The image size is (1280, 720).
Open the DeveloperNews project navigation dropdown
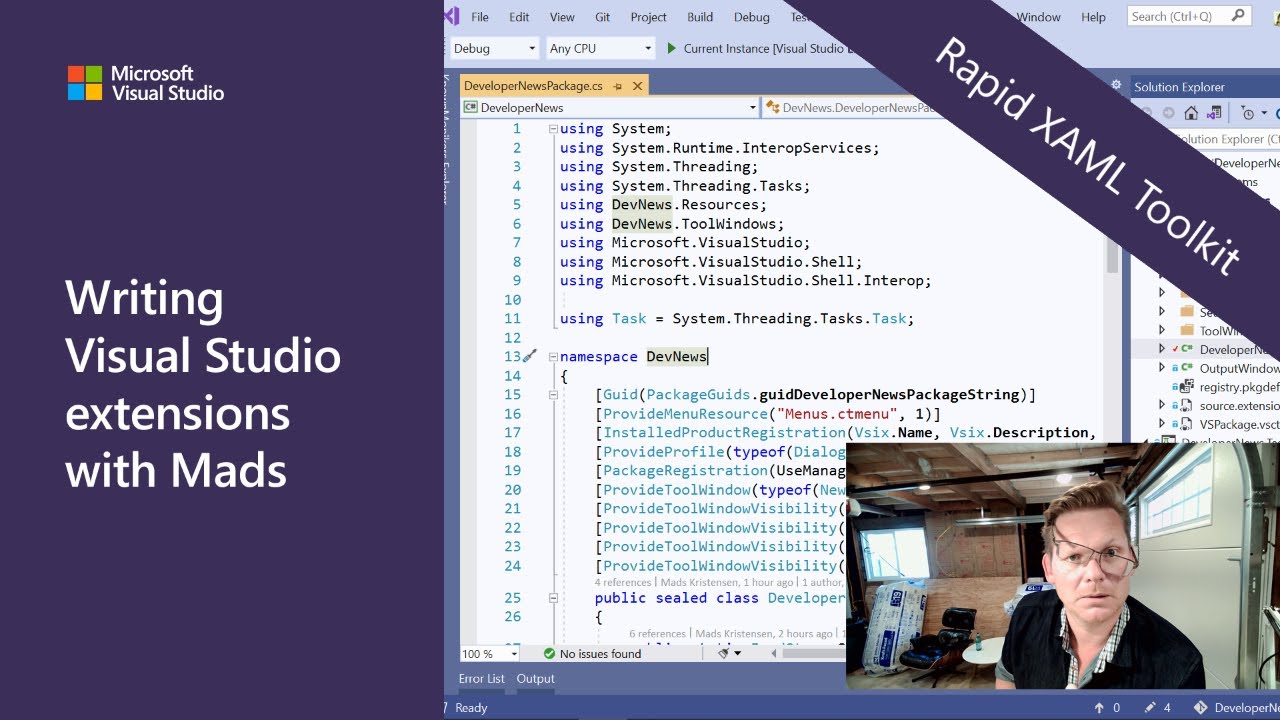tap(610, 108)
